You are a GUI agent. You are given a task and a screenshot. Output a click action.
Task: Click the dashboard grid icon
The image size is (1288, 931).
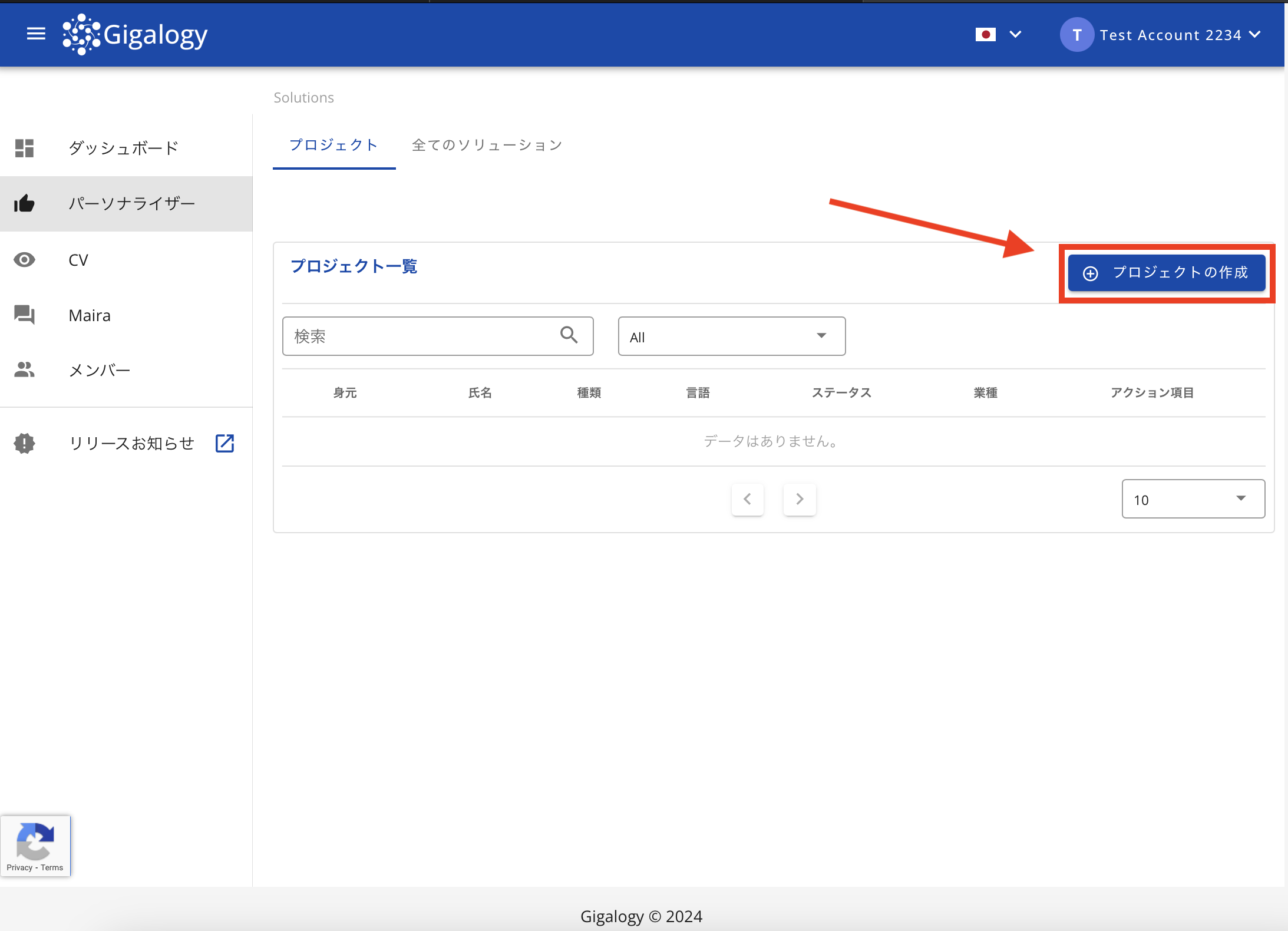[x=24, y=148]
